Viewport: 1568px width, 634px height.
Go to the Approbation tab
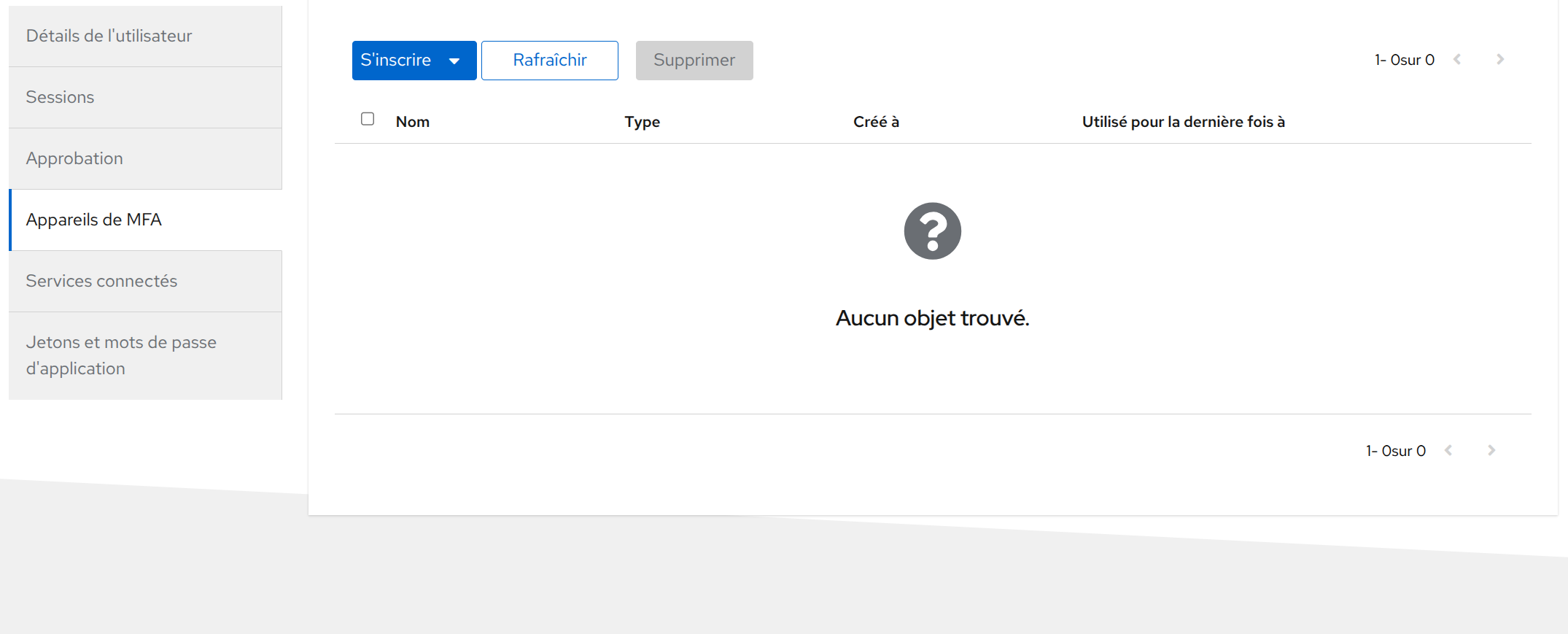(74, 158)
